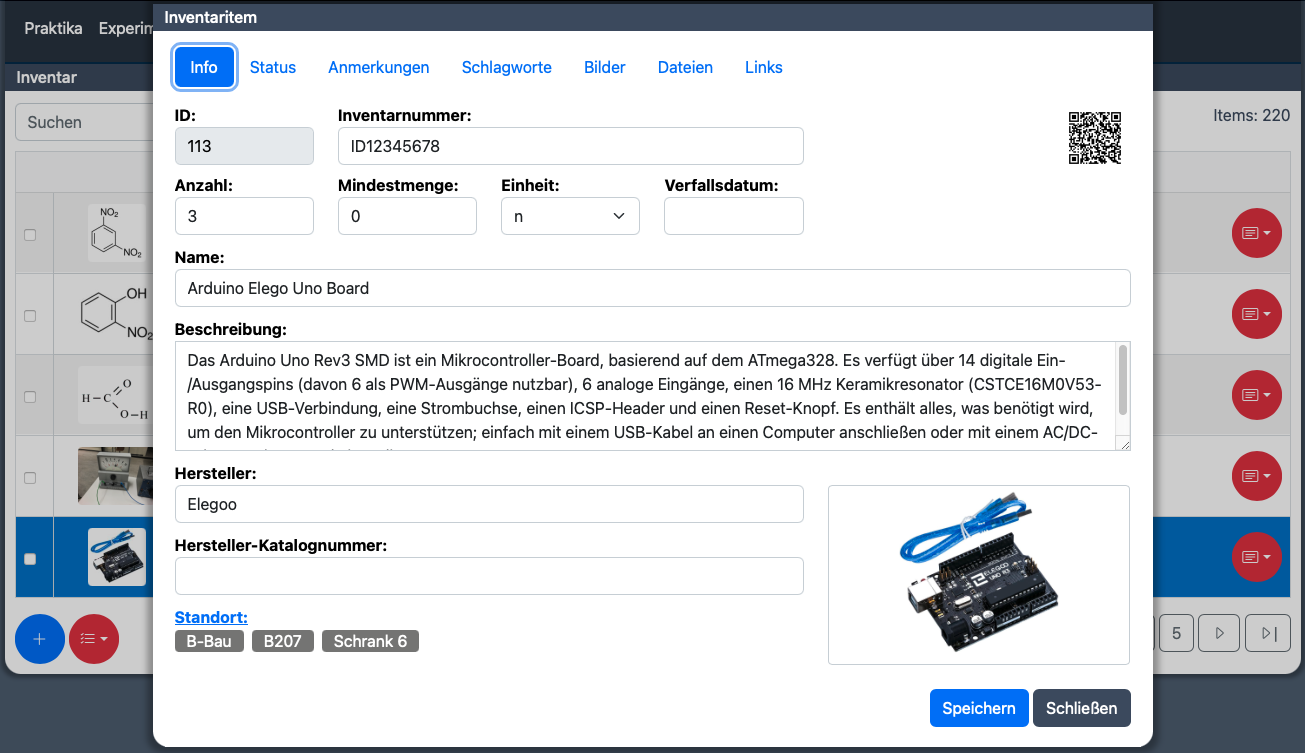Click the dinitrobenzene structure thumbnail
Viewport: 1305px width, 753px height.
118,234
